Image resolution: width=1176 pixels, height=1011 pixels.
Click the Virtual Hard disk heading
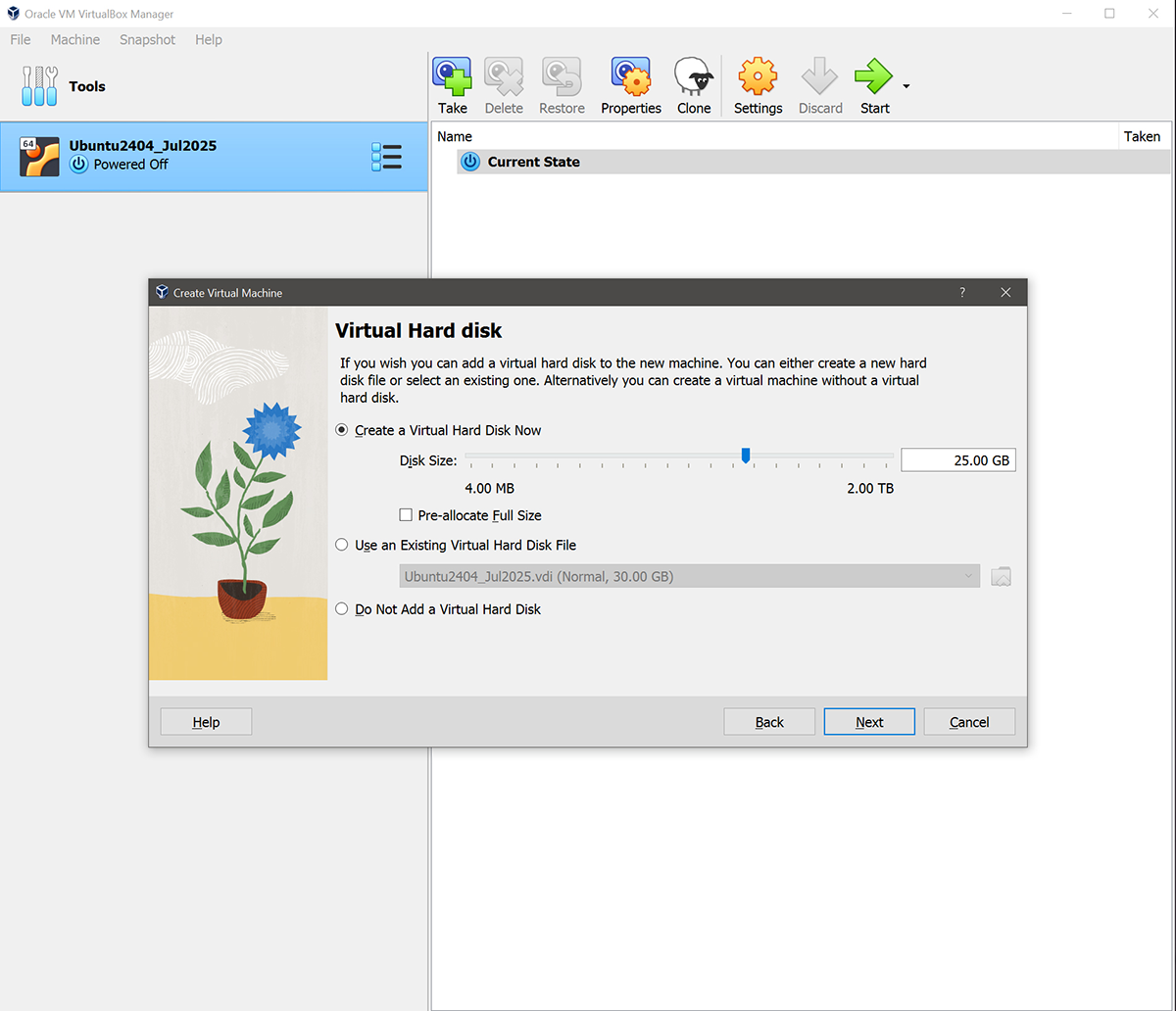click(x=418, y=331)
